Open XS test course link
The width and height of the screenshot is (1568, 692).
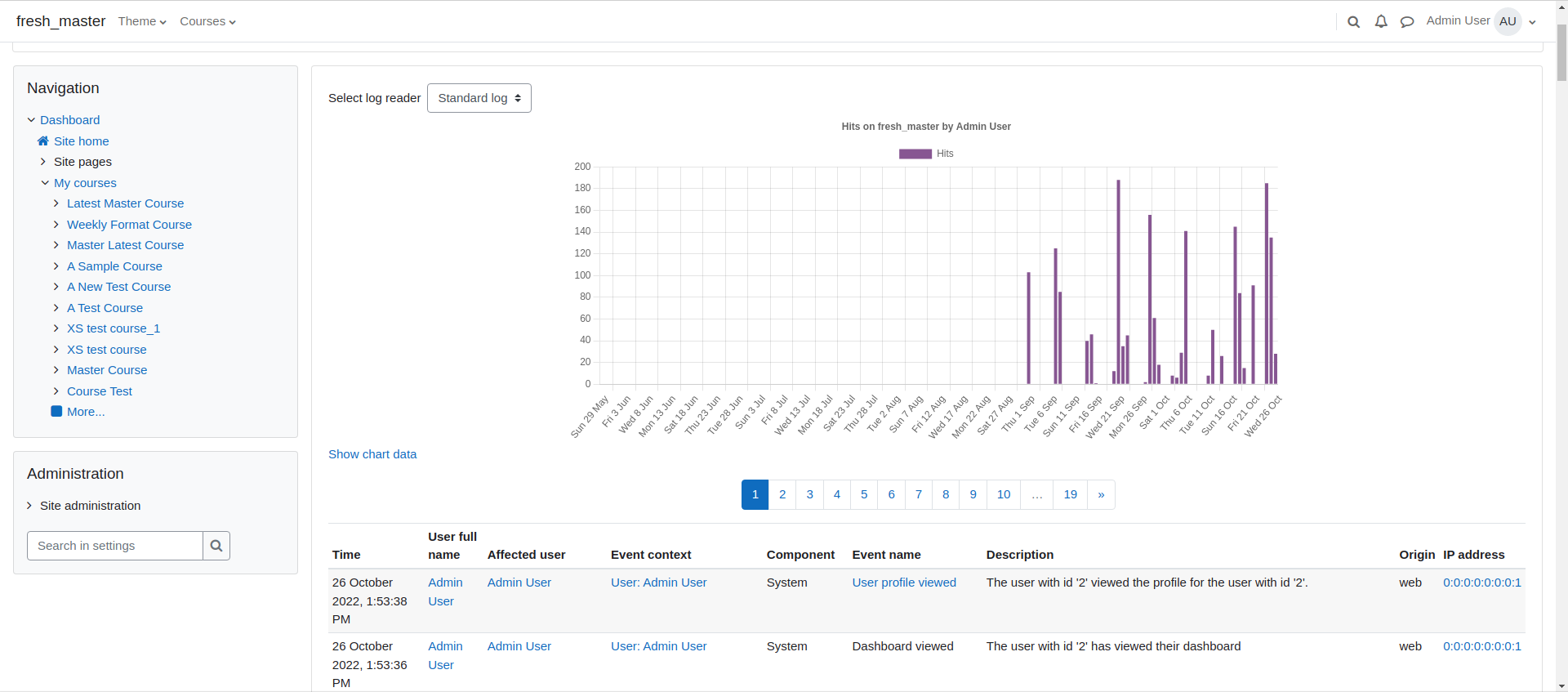tap(106, 350)
